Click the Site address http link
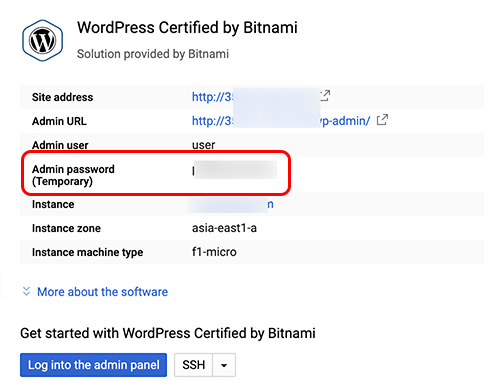 [x=255, y=97]
